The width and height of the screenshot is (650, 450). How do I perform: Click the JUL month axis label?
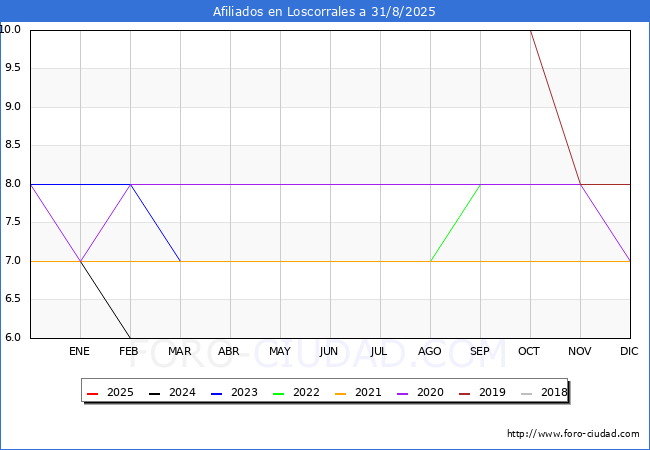point(379,351)
